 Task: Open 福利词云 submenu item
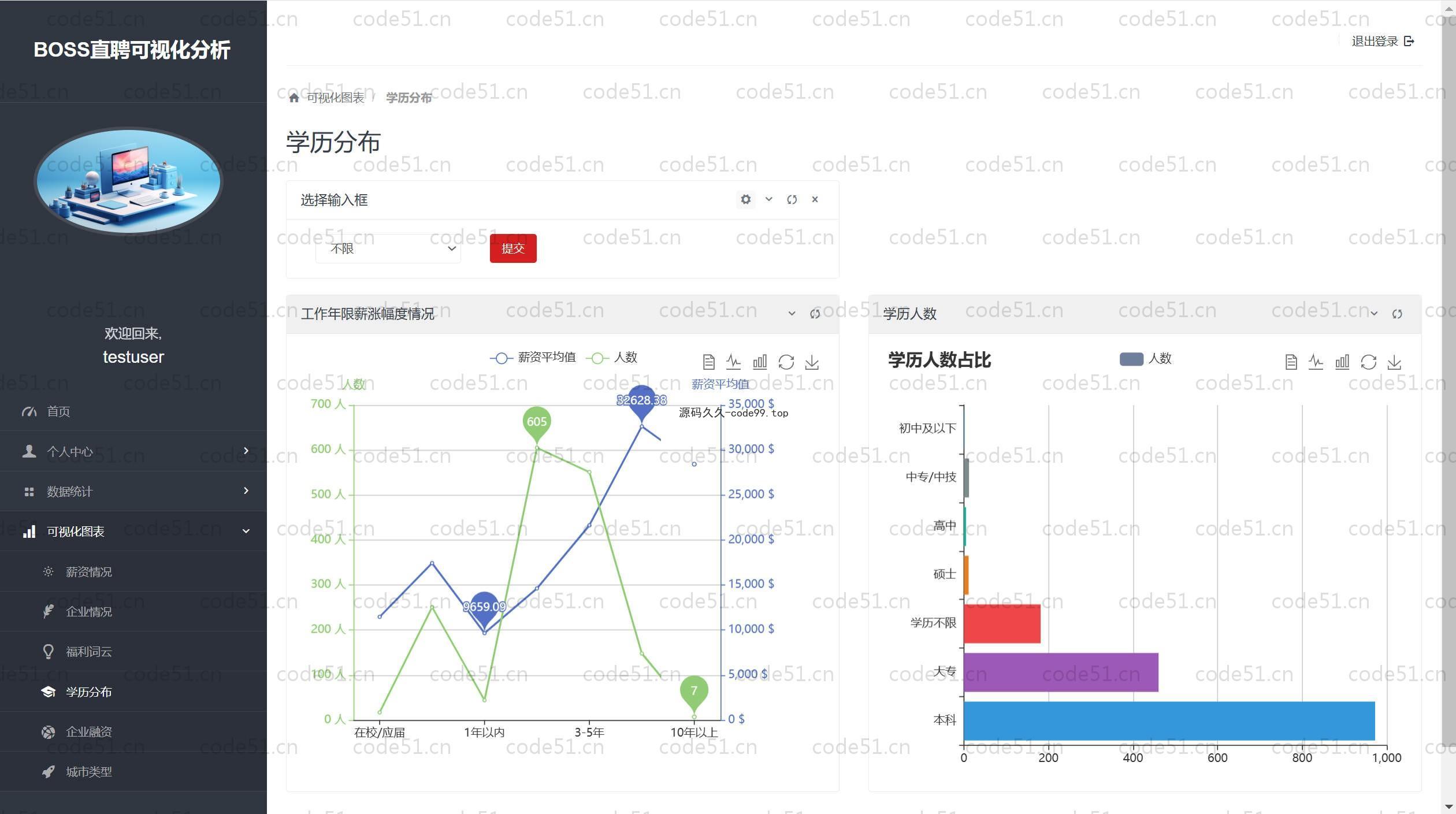tap(133, 652)
